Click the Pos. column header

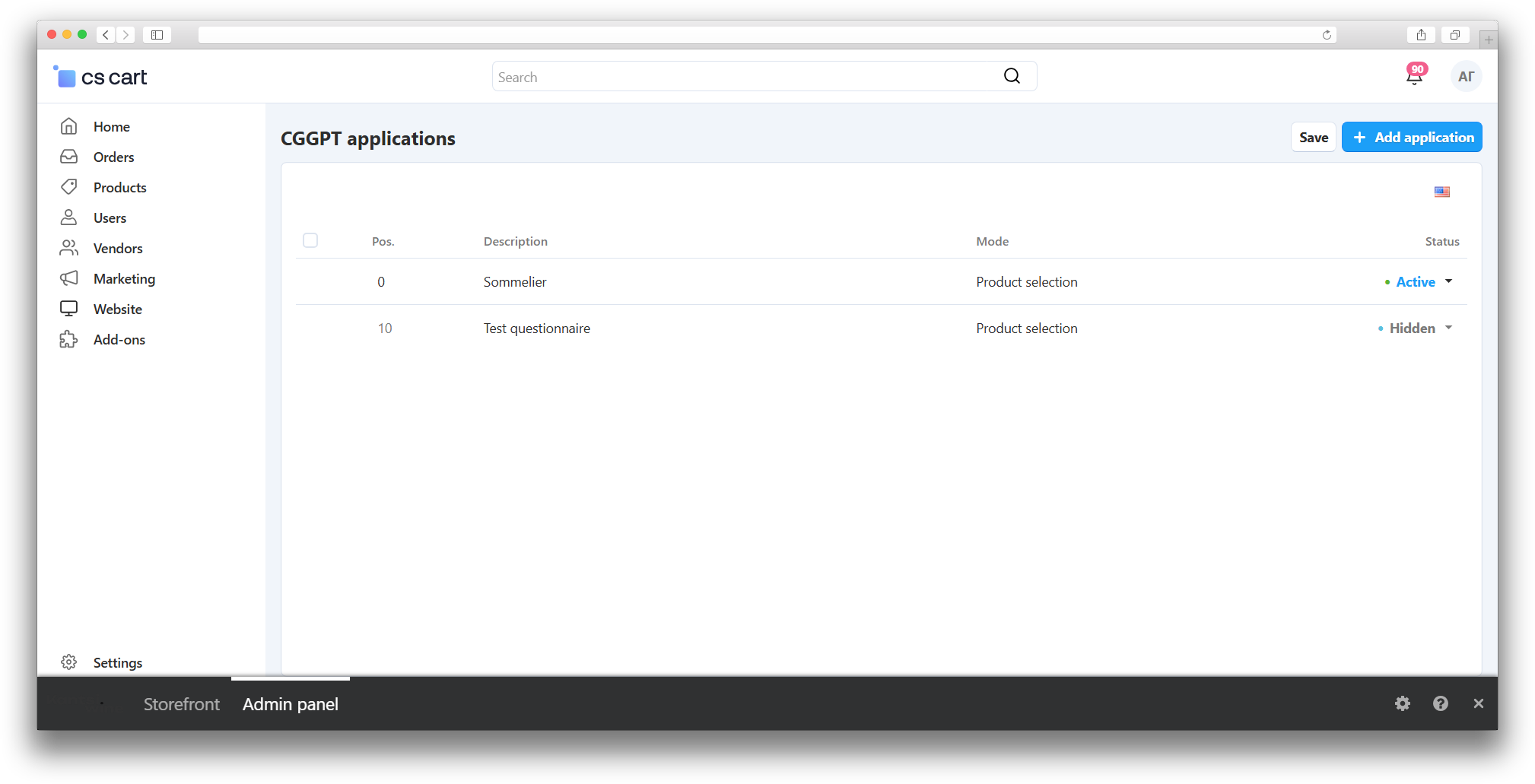pyautogui.click(x=383, y=241)
